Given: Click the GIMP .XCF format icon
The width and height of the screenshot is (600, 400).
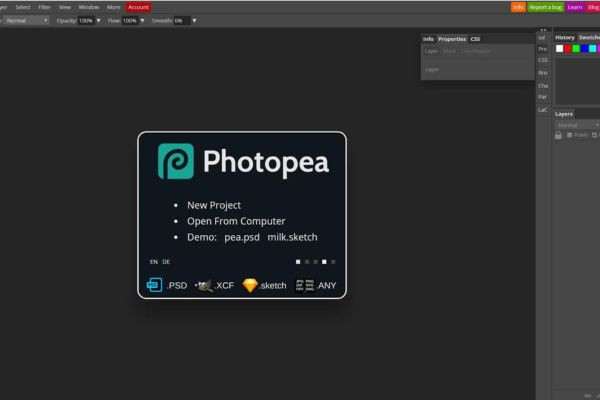Looking at the screenshot, I should point(204,286).
